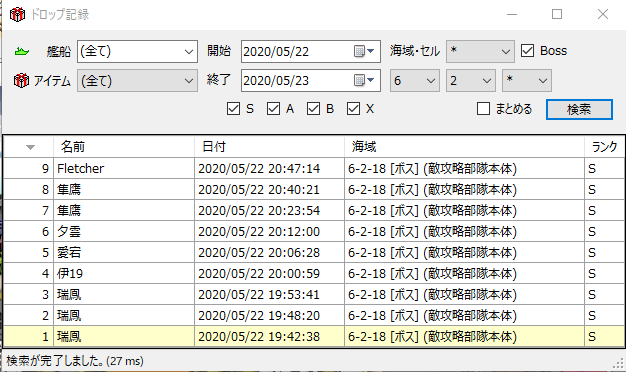The width and height of the screenshot is (626, 372).
Task: Enable the まとめる checkbox
Action: coord(483,109)
